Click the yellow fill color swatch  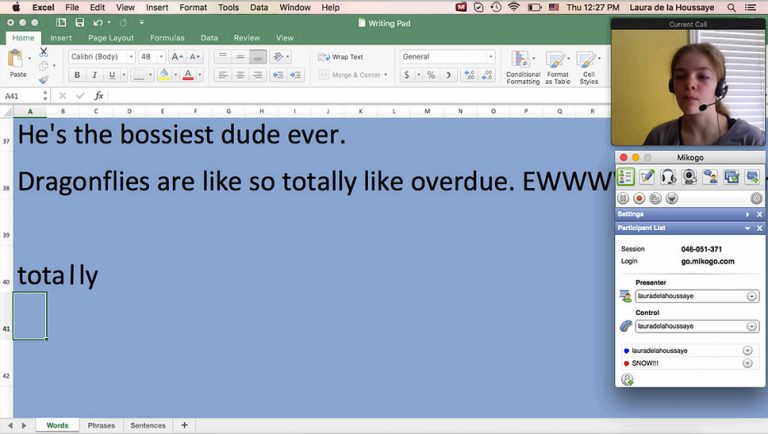pyautogui.click(x=164, y=75)
